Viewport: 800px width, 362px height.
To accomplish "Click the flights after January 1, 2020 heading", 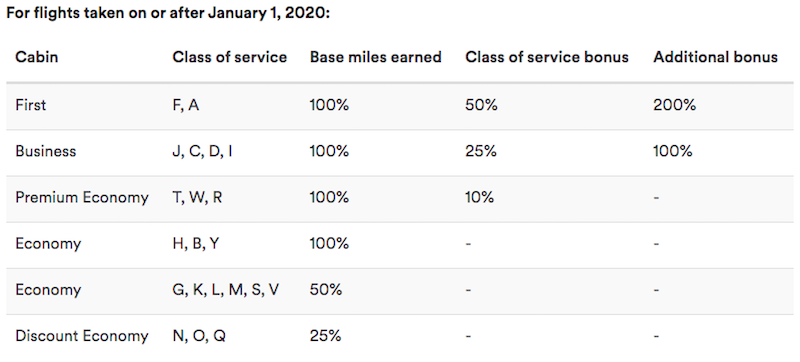I will [x=168, y=13].
